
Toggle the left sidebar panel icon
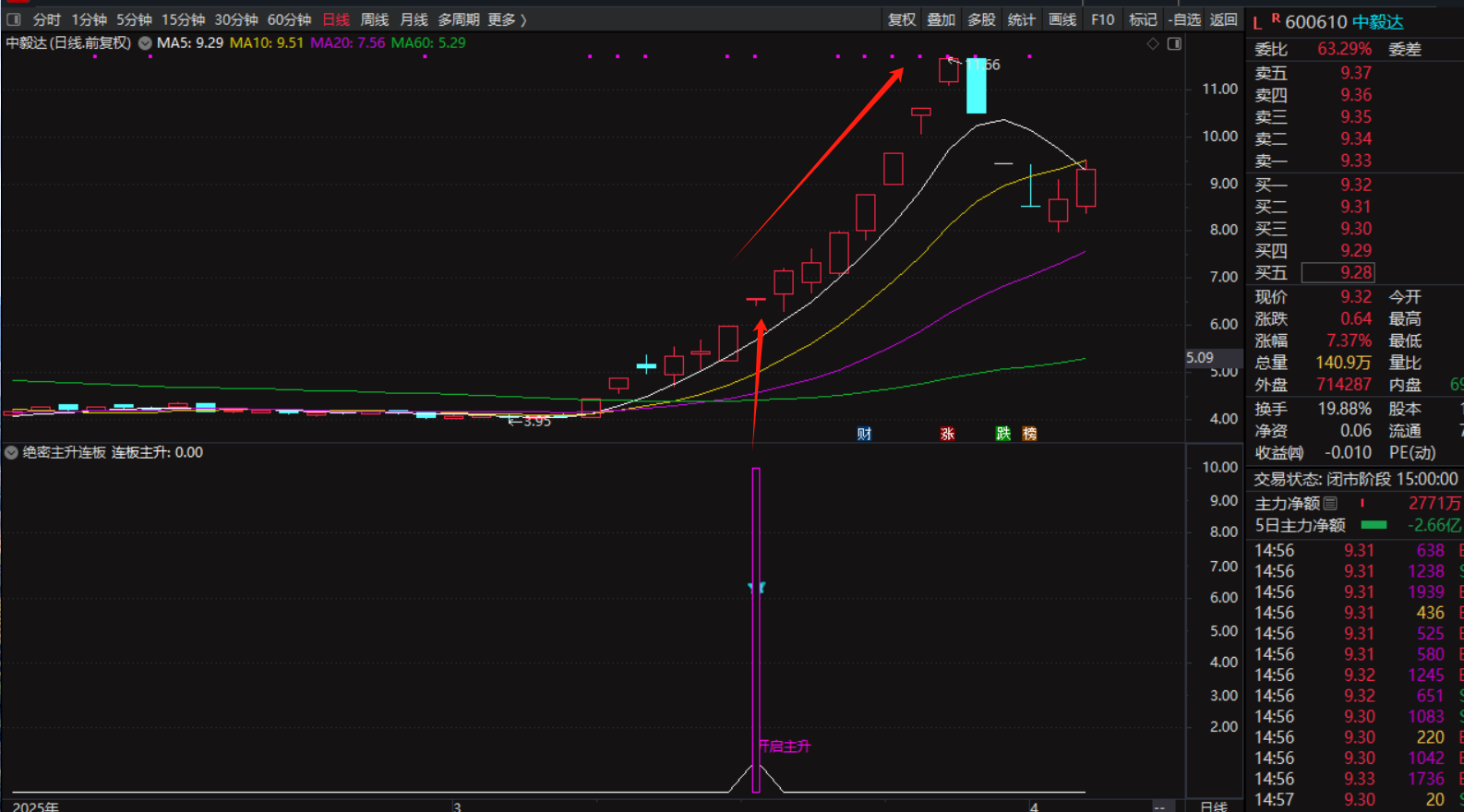pyautogui.click(x=14, y=19)
